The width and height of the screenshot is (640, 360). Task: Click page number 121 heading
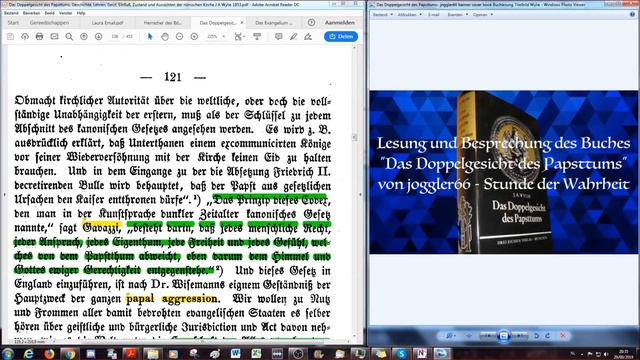pyautogui.click(x=173, y=77)
